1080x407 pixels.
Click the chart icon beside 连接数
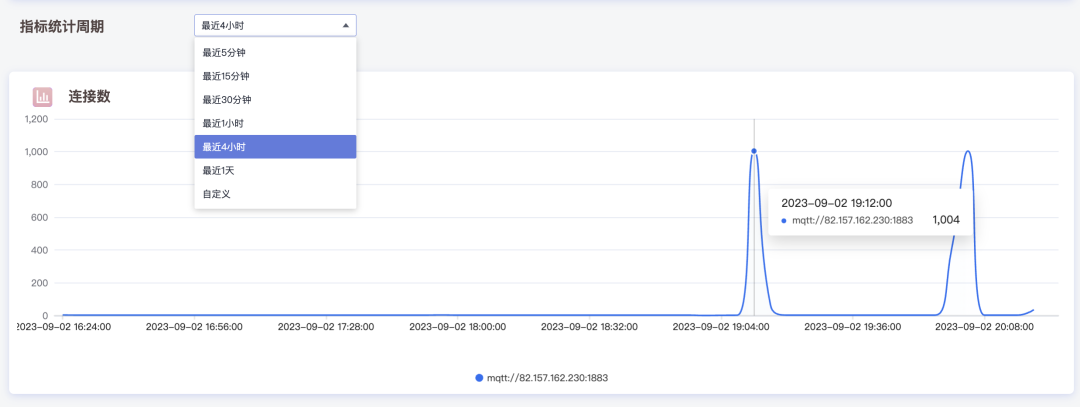coord(42,97)
